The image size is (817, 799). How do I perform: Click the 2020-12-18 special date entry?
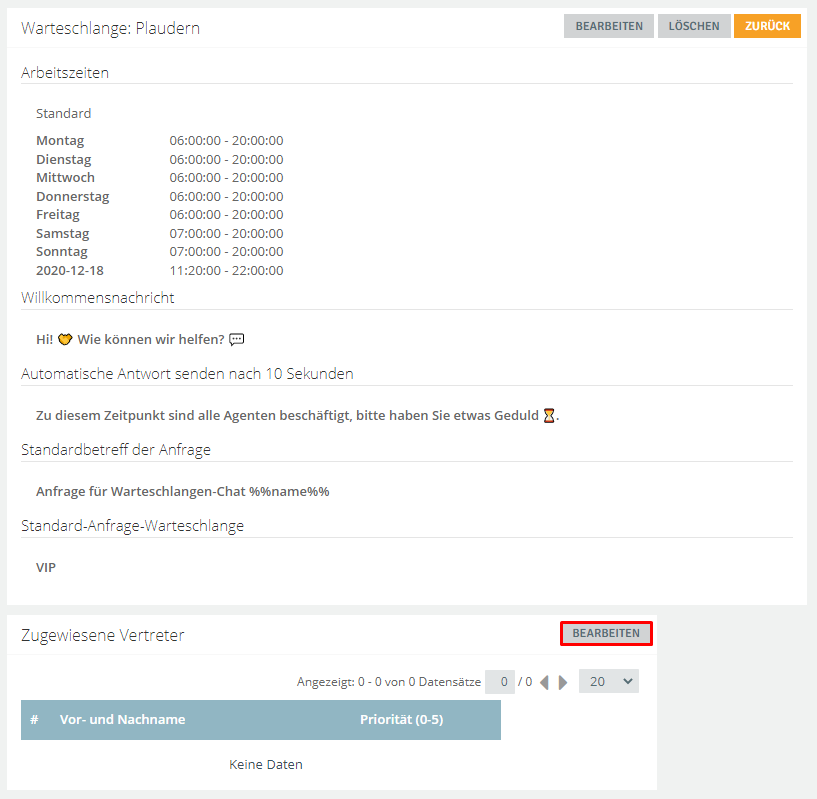70,271
